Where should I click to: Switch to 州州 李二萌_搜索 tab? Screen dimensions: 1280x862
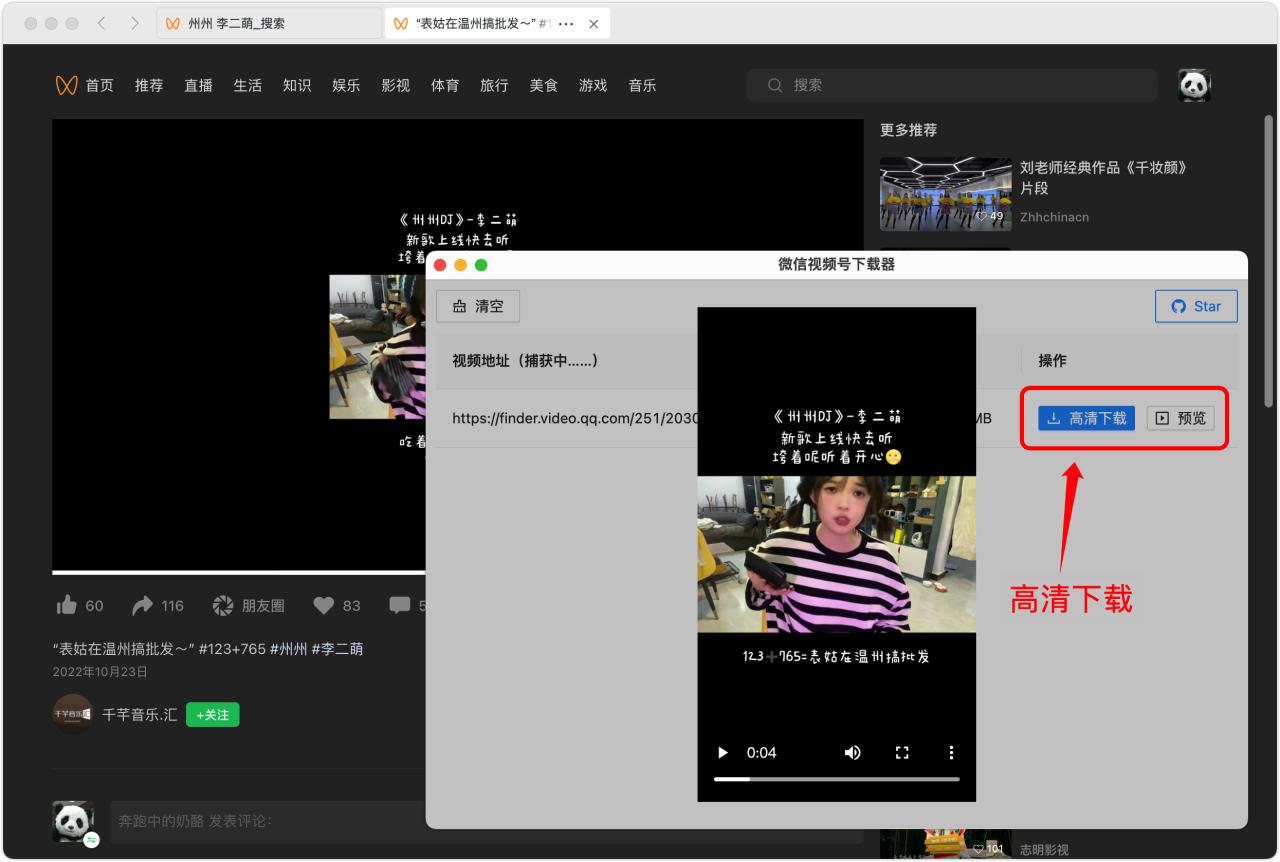(x=268, y=23)
